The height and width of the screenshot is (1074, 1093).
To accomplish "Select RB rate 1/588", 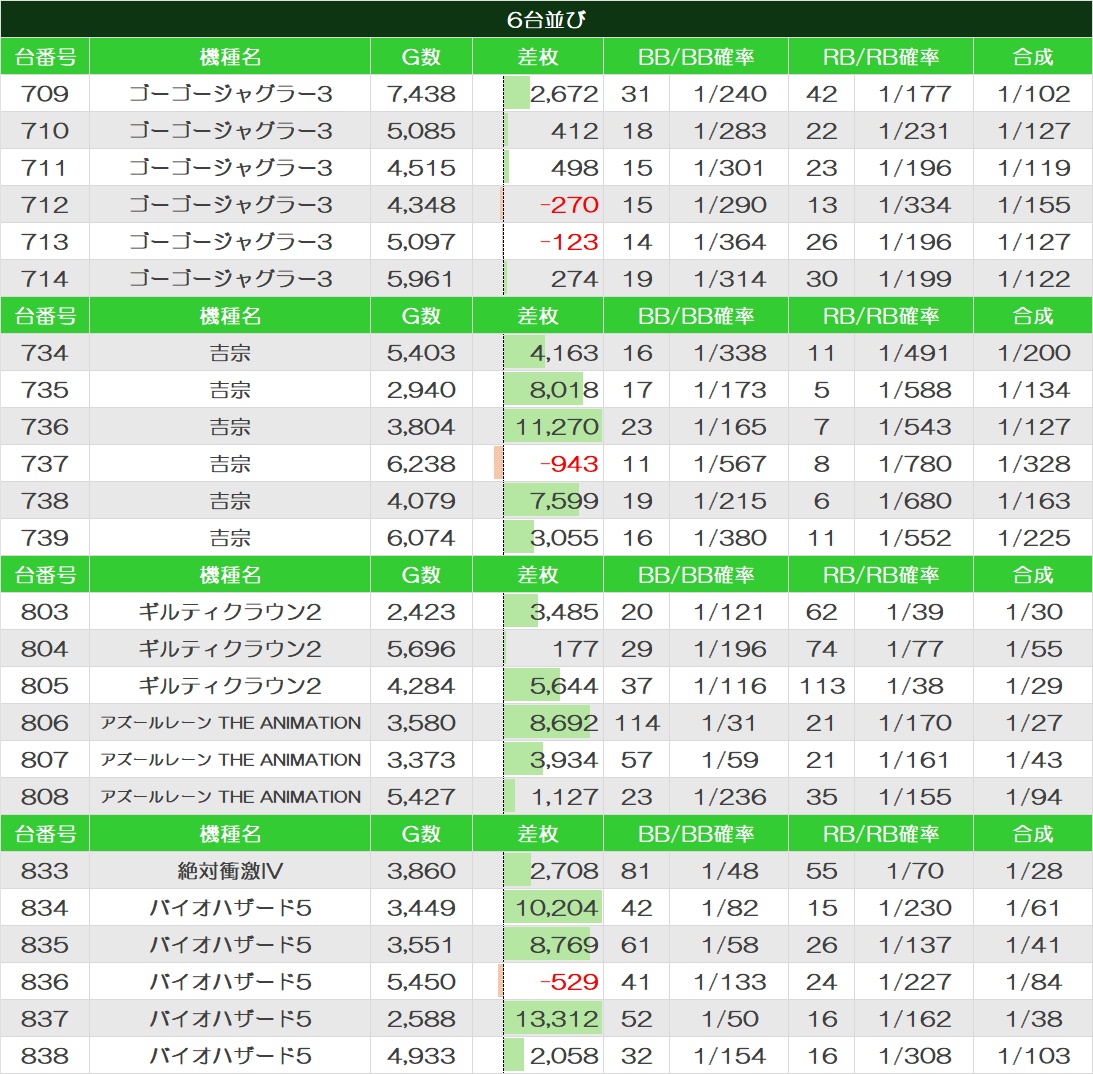I will [x=915, y=389].
